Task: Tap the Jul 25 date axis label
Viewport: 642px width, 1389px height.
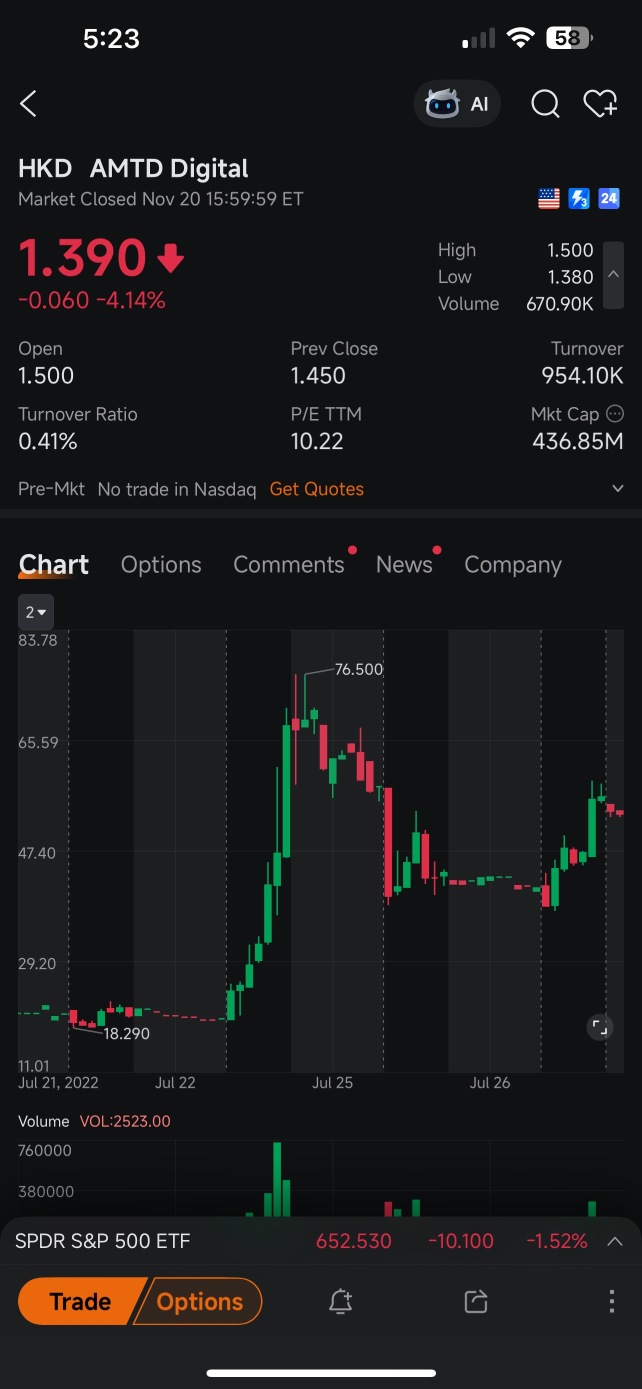Action: point(333,1083)
